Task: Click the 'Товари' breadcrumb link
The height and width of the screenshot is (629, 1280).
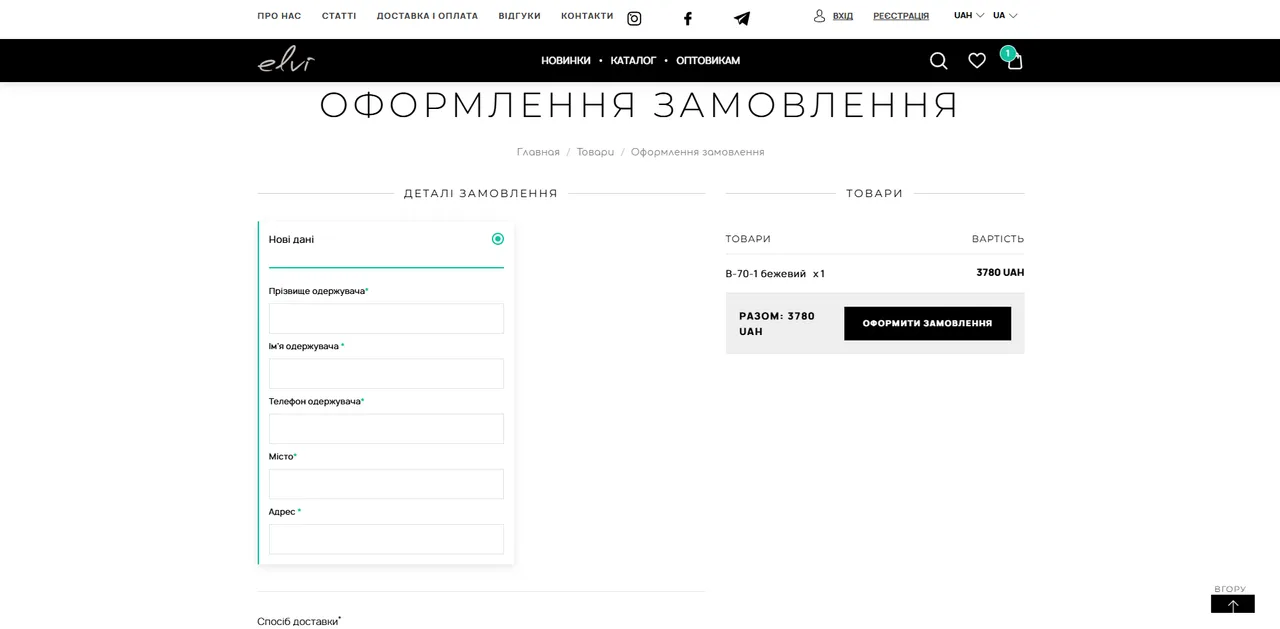Action: click(x=595, y=152)
